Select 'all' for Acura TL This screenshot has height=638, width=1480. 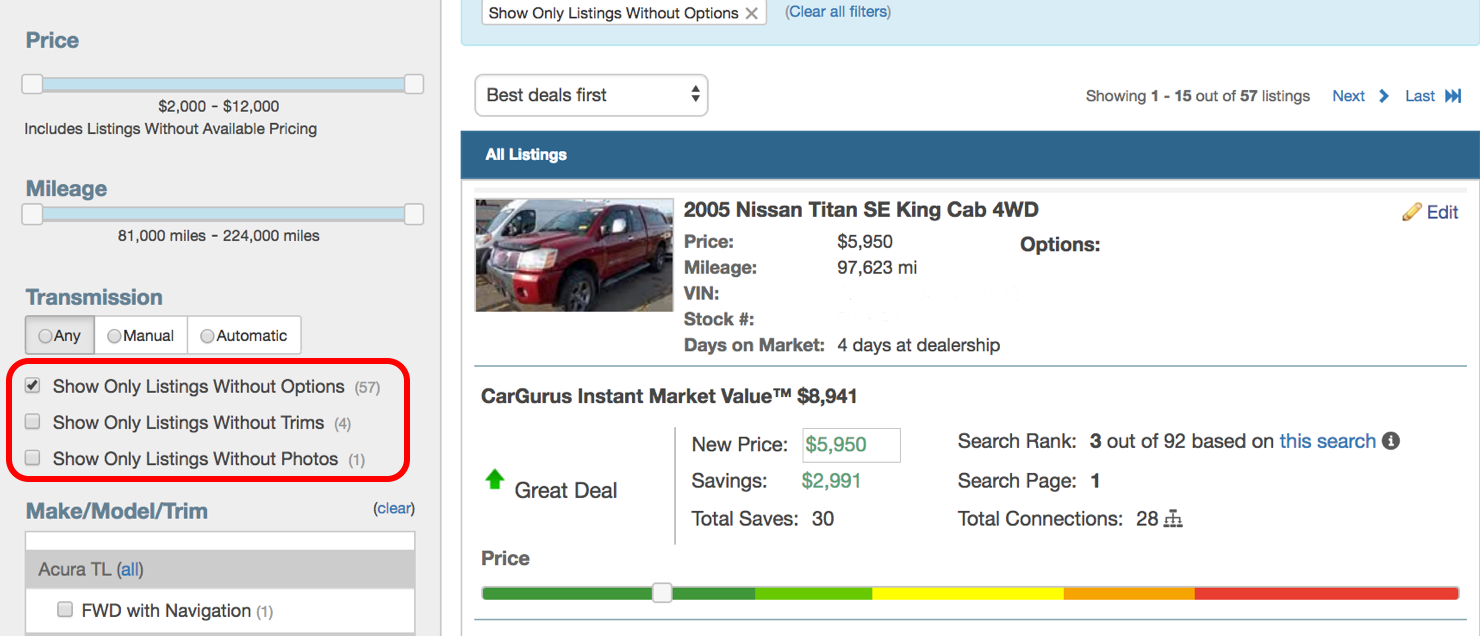point(131,569)
